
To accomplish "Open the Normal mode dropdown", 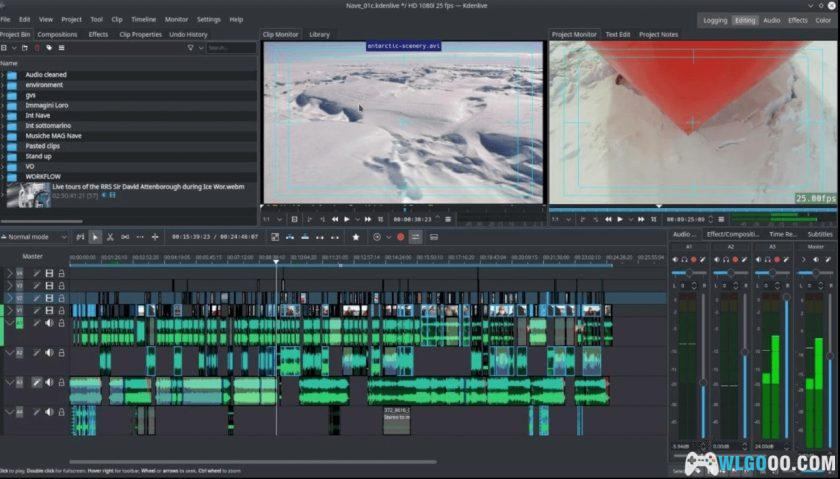I will (35, 237).
